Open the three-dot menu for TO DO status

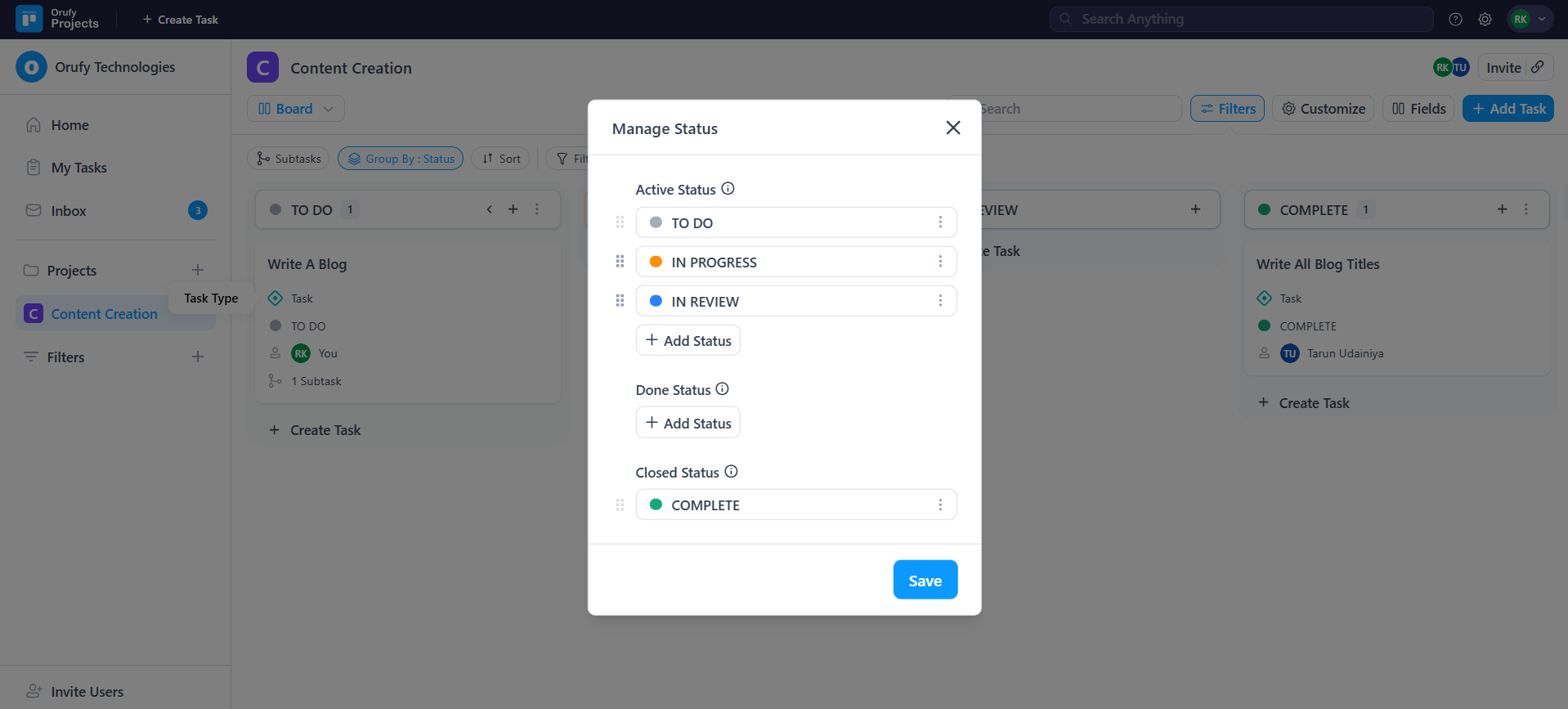coord(940,222)
